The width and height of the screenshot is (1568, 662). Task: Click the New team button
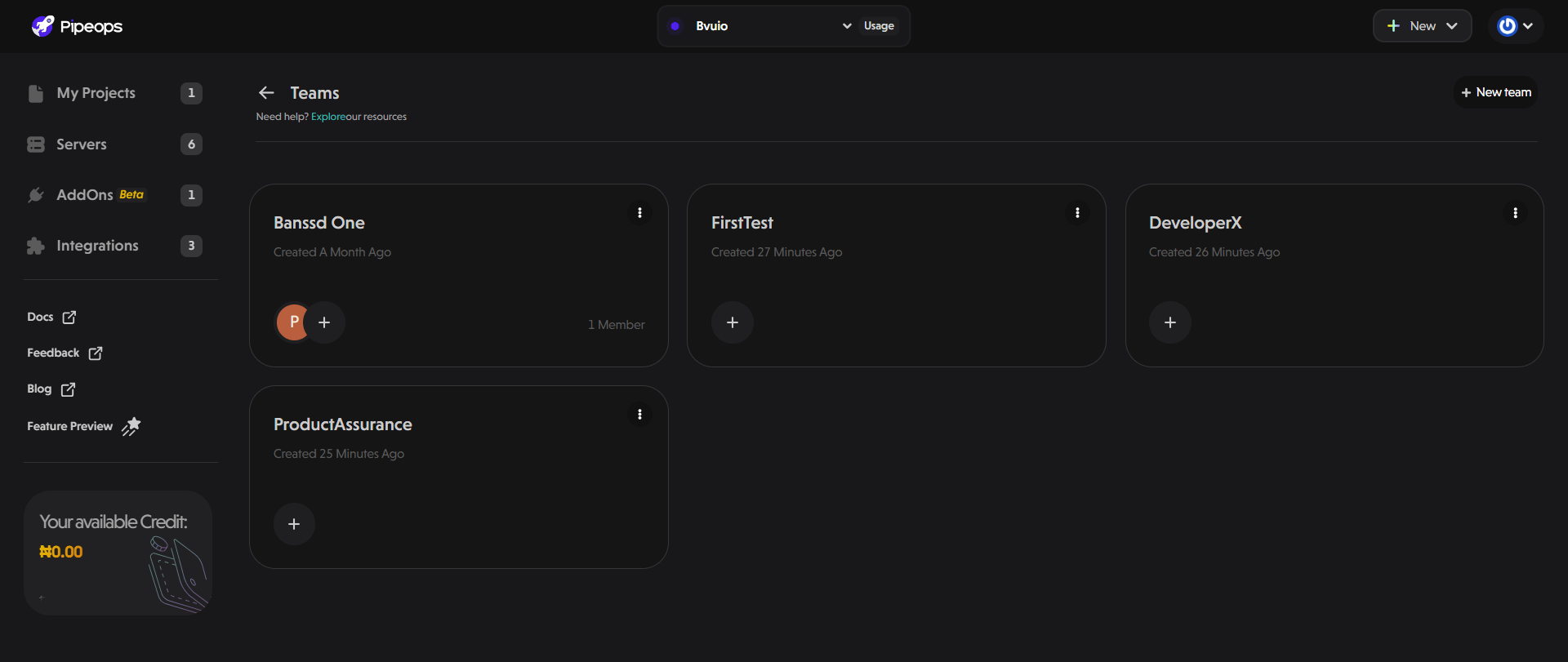point(1495,93)
